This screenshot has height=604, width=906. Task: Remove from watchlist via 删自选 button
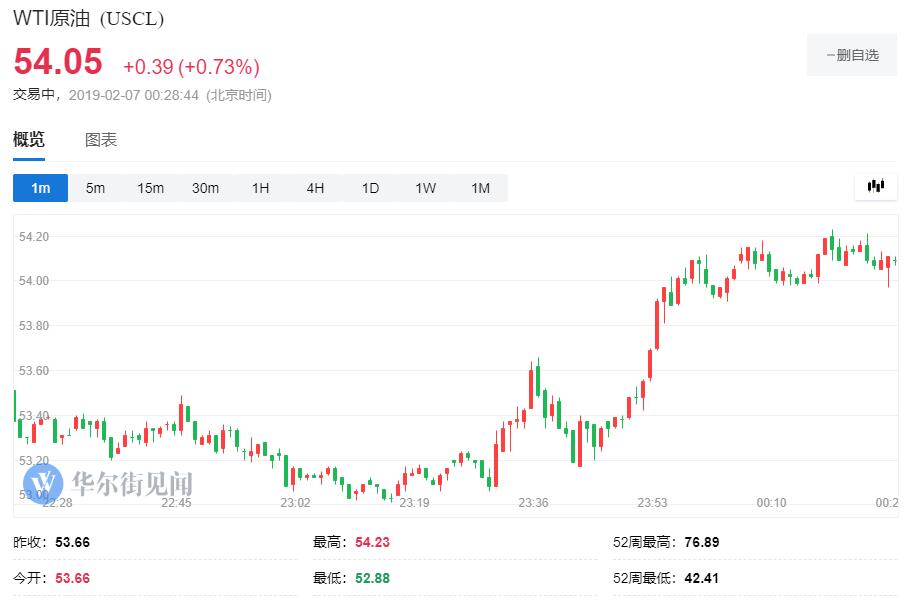click(852, 55)
